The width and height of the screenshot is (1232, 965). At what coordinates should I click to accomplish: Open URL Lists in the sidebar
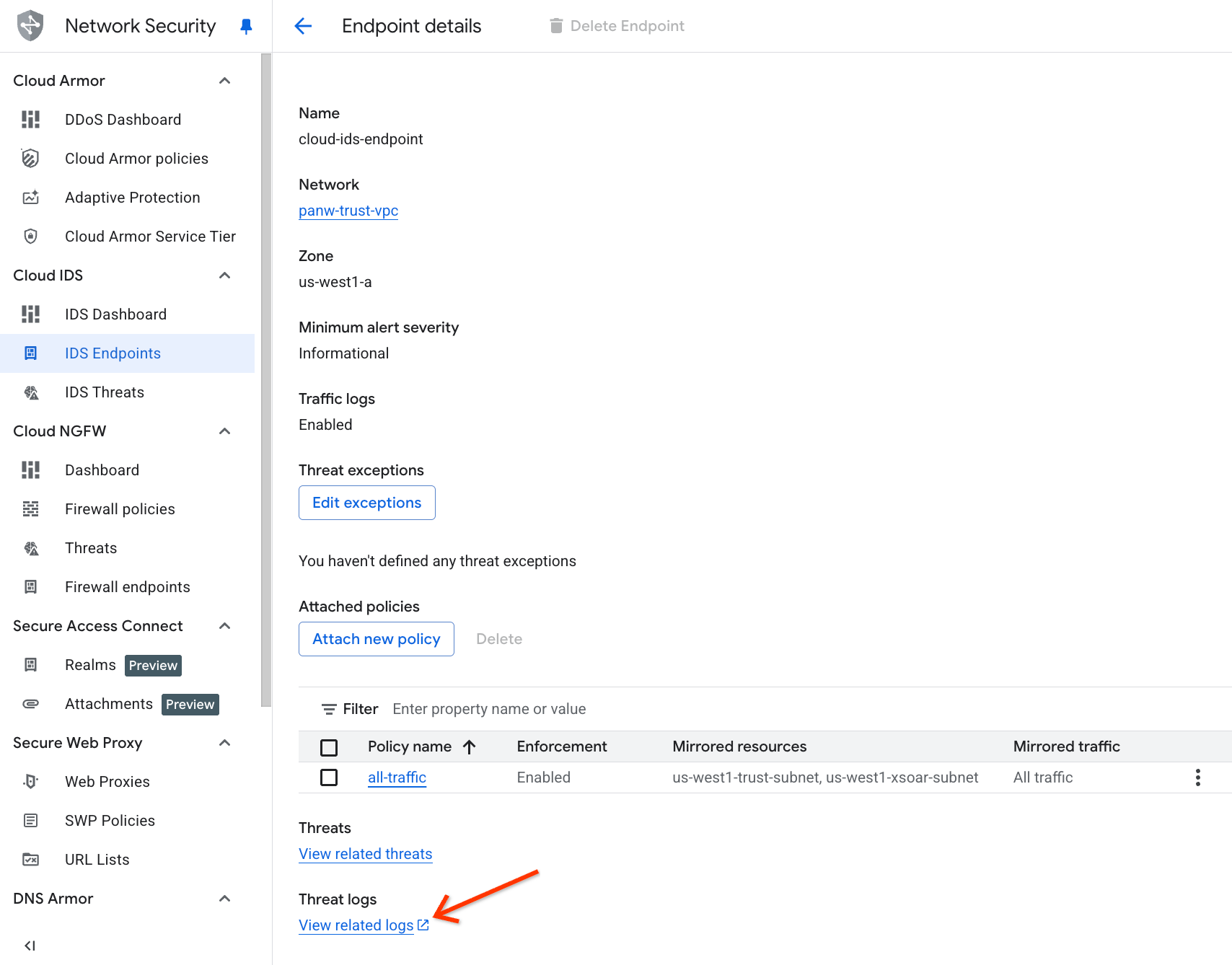[97, 860]
